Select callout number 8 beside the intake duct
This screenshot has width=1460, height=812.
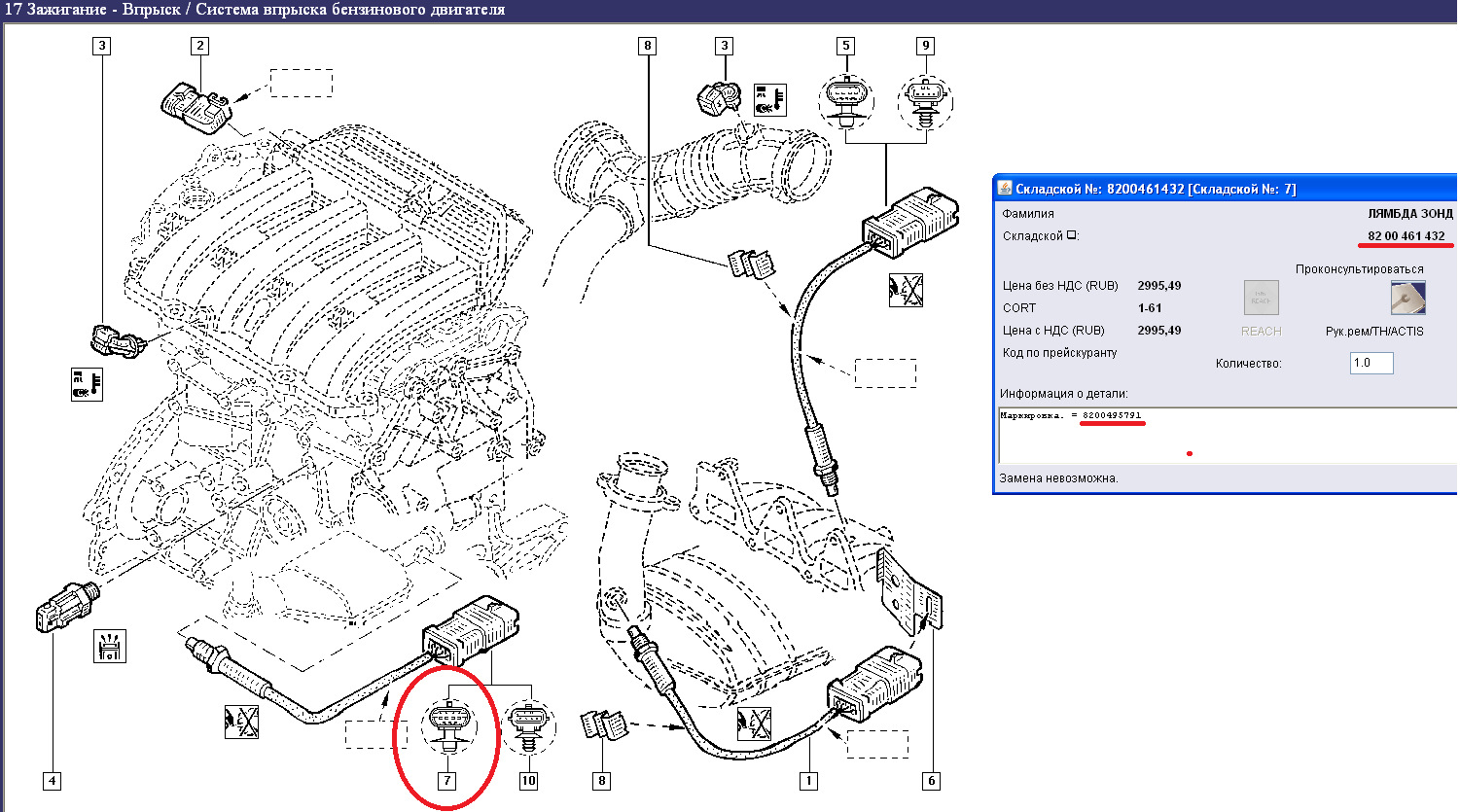click(x=648, y=46)
